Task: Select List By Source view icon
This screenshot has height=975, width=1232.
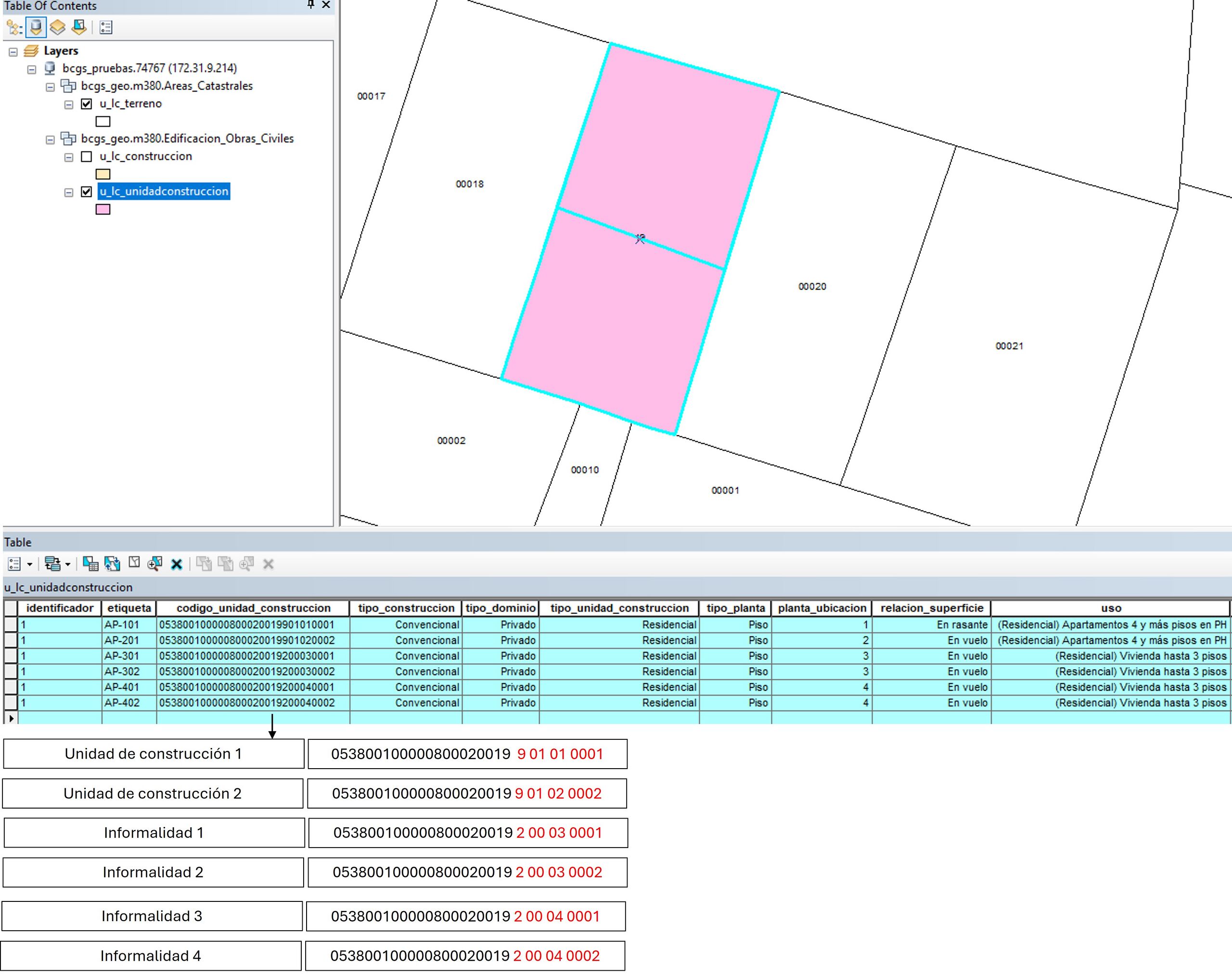Action: pyautogui.click(x=36, y=27)
